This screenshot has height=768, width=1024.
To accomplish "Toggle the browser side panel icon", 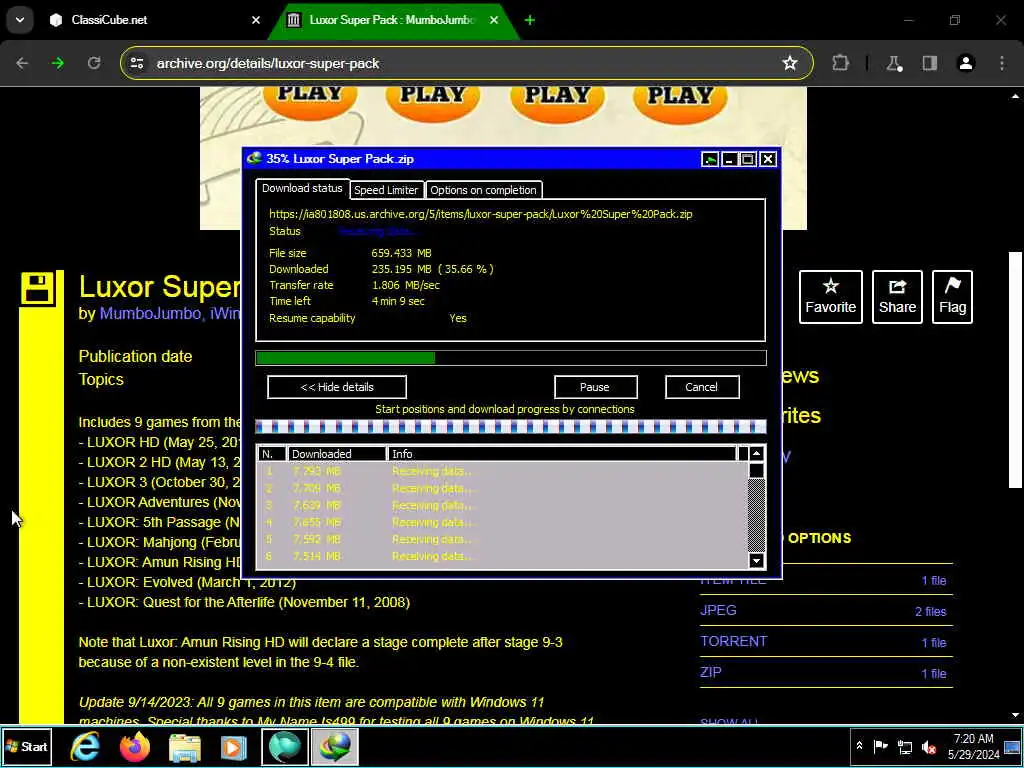I will pyautogui.click(x=929, y=63).
